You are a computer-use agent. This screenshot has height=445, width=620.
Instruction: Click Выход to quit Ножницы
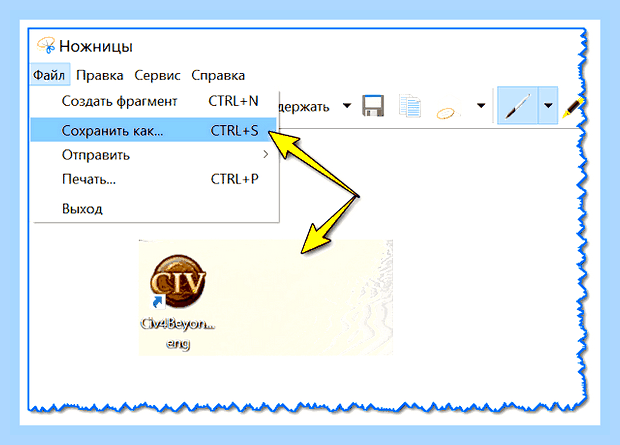tap(155, 208)
